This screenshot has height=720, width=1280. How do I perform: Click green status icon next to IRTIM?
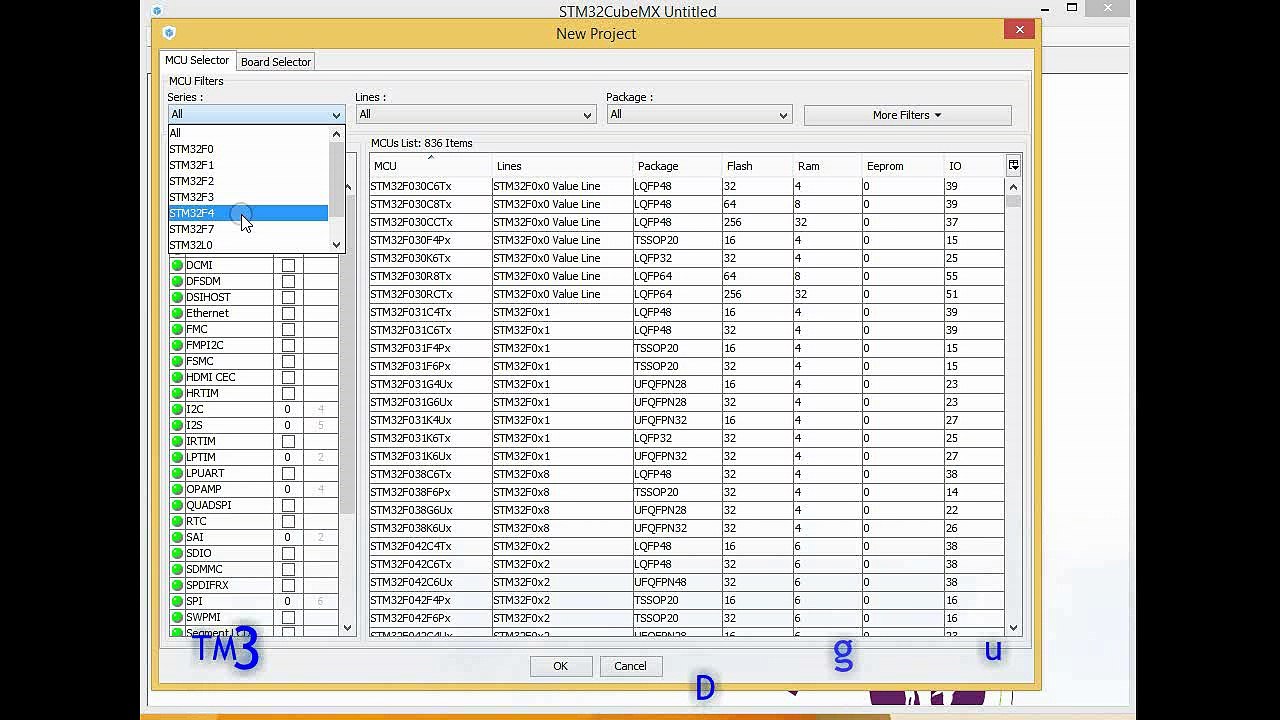177,441
